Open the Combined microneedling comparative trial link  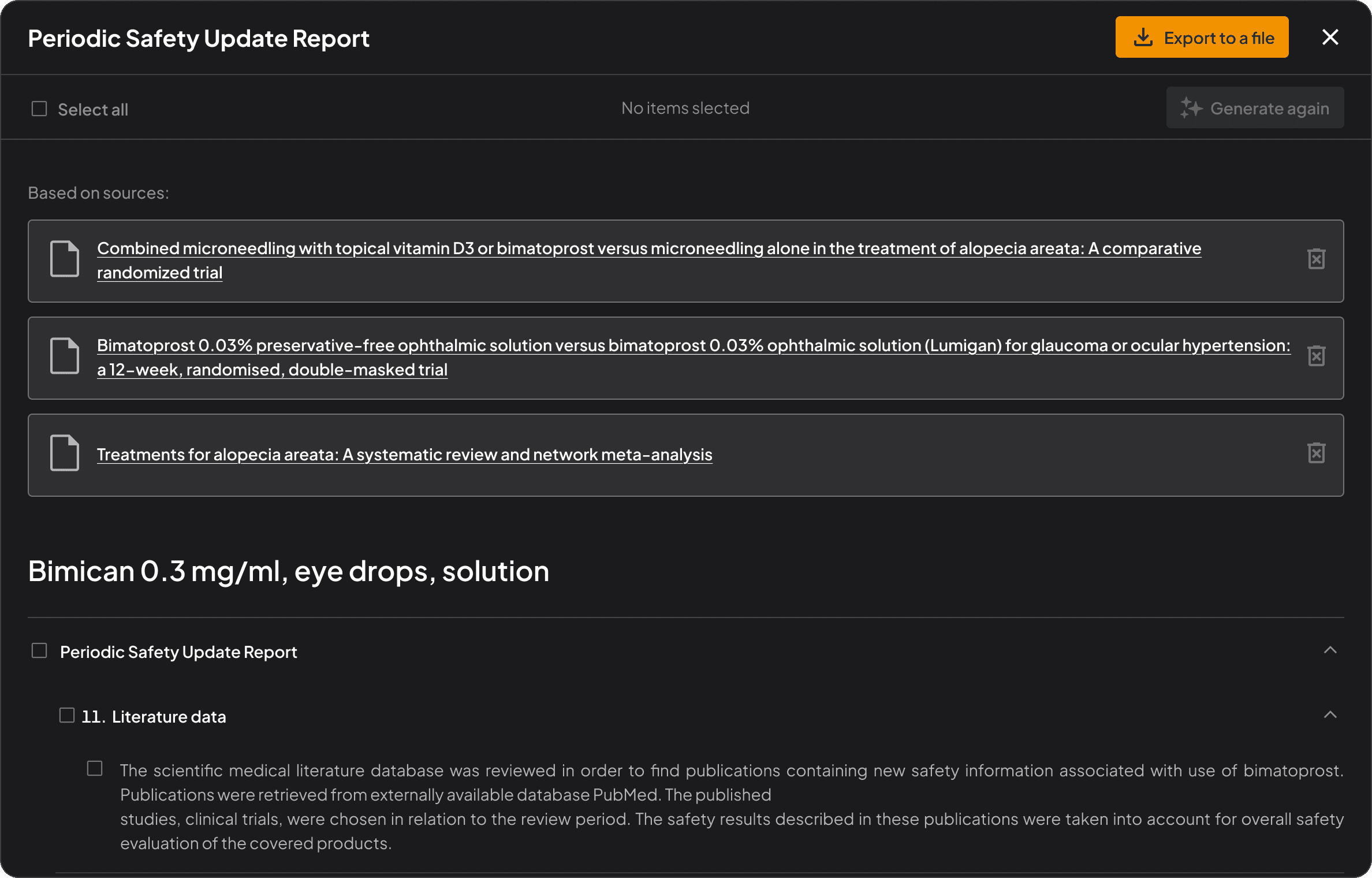(x=648, y=249)
